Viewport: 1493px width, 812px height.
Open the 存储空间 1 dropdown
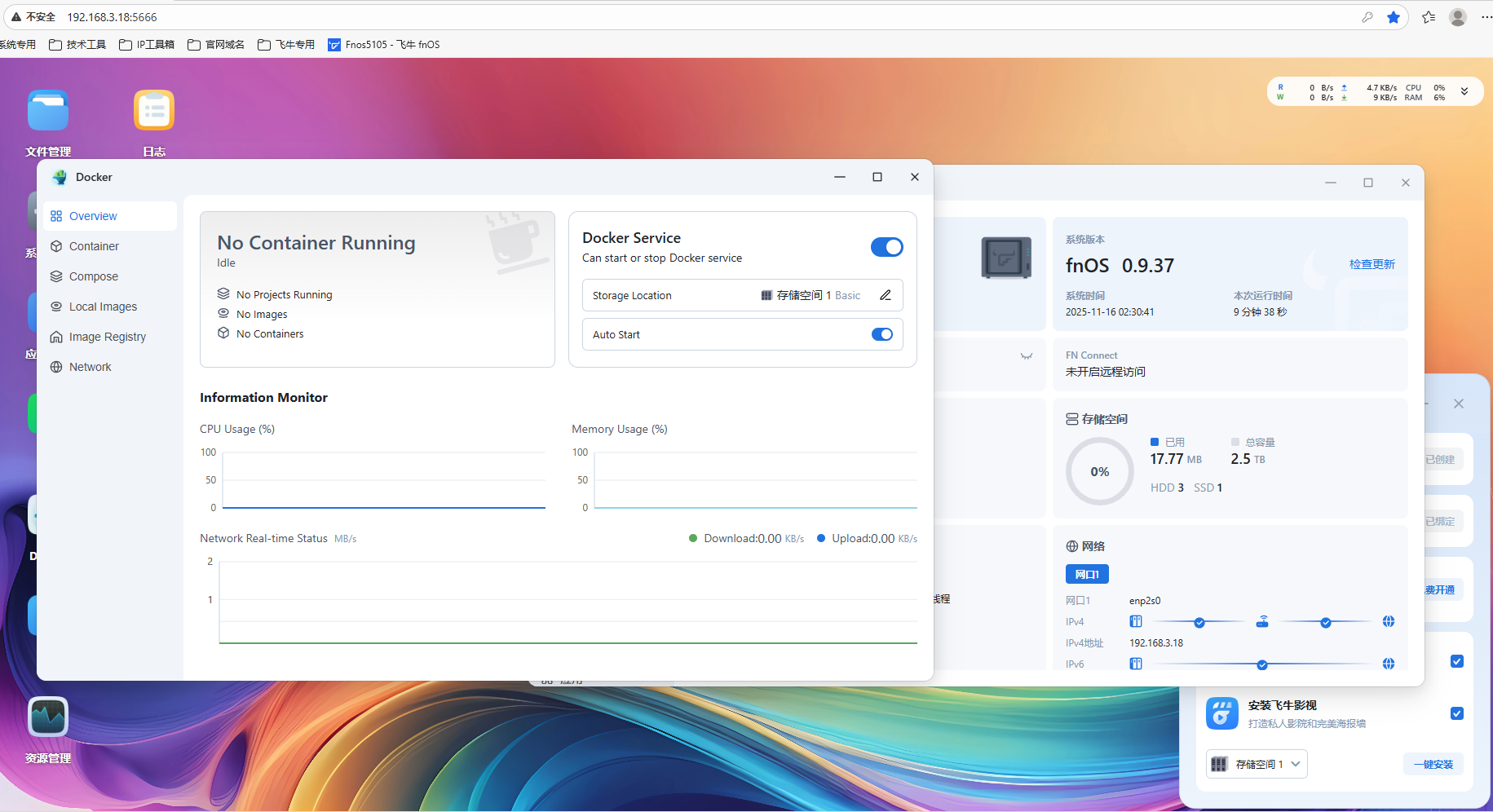click(x=1257, y=764)
